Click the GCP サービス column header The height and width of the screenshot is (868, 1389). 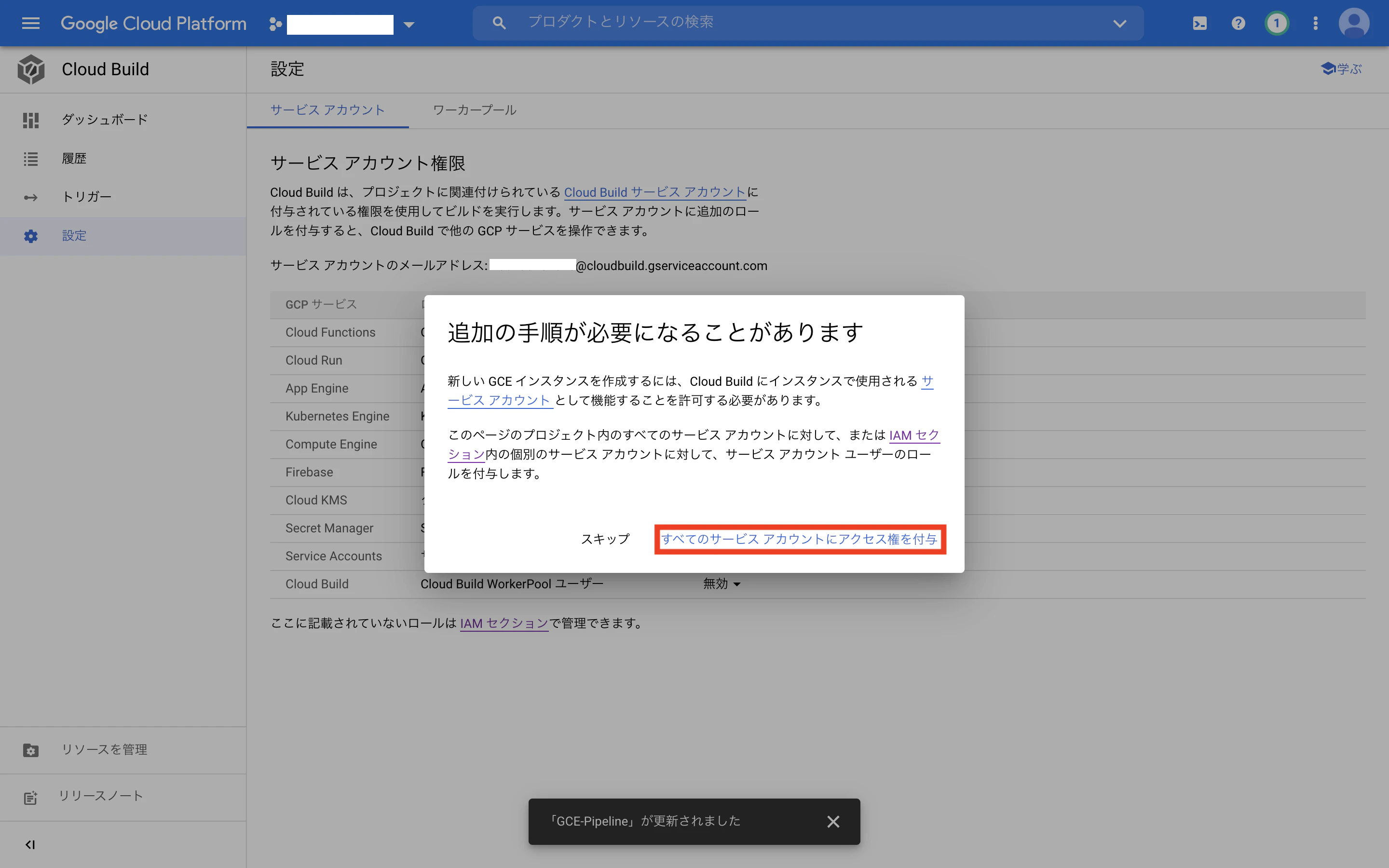point(321,305)
